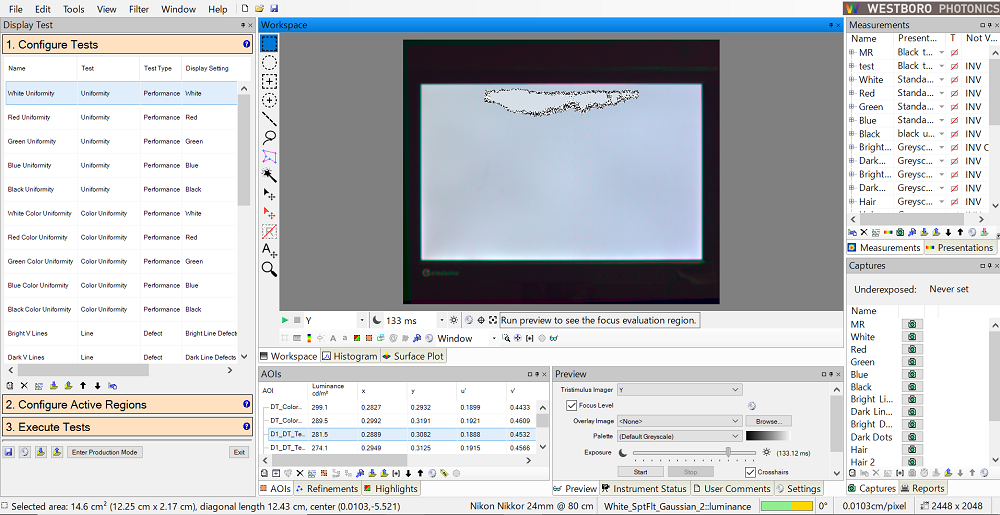
Task: Choose the line profile tool
Action: pyautogui.click(x=269, y=119)
